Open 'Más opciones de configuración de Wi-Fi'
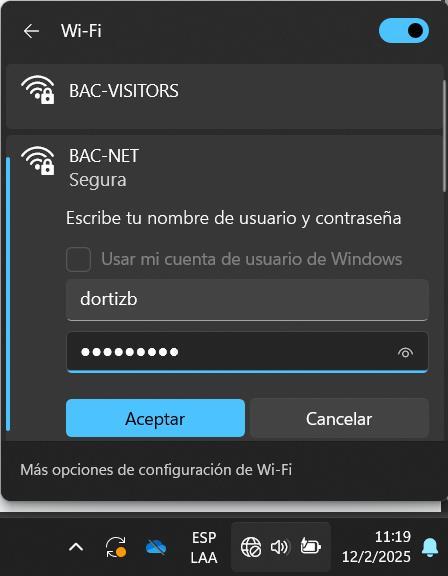The height and width of the screenshot is (576, 448). pyautogui.click(x=156, y=470)
